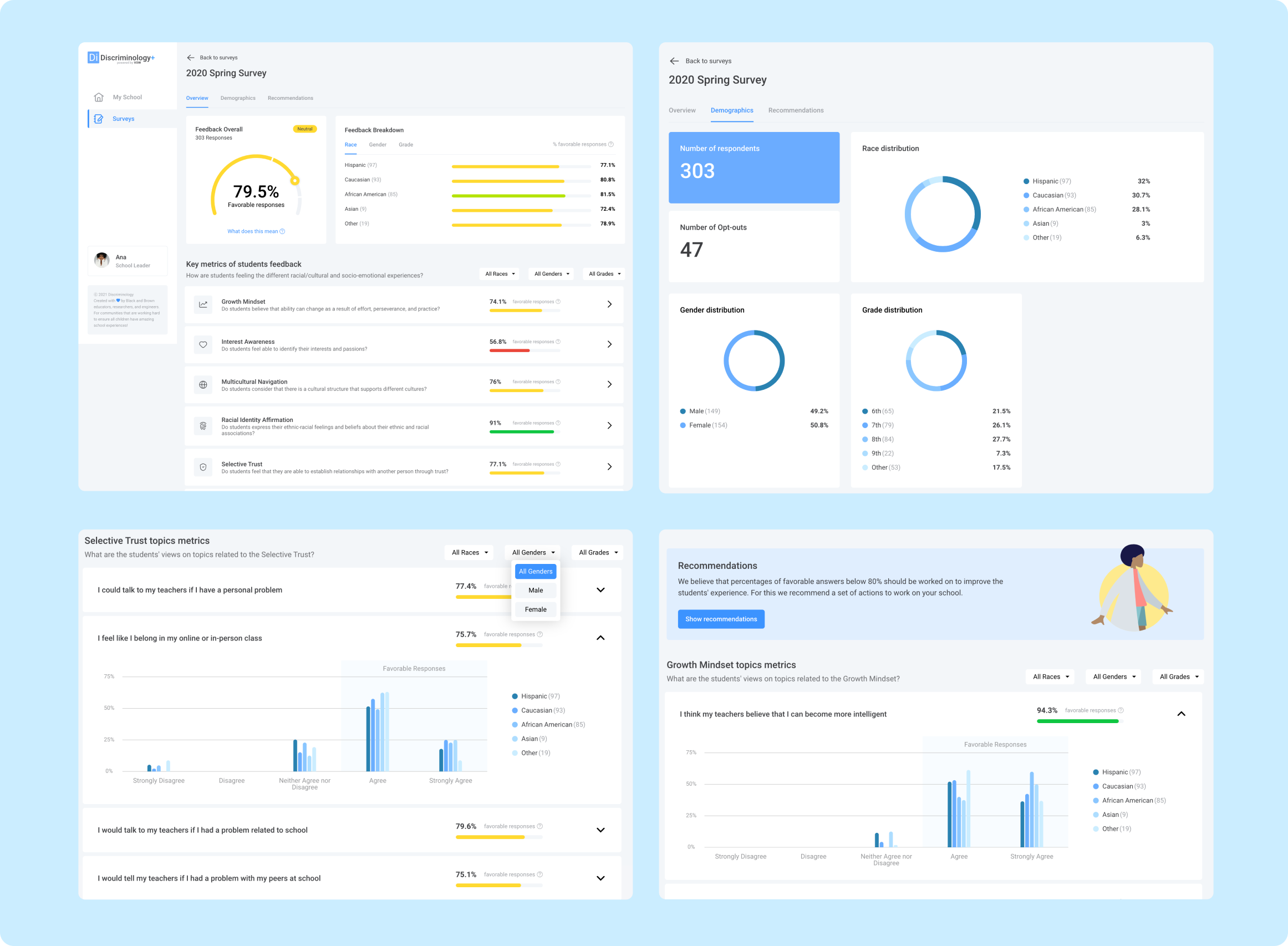Select Female in the gender dropdown list
1288x946 pixels.
pos(535,609)
